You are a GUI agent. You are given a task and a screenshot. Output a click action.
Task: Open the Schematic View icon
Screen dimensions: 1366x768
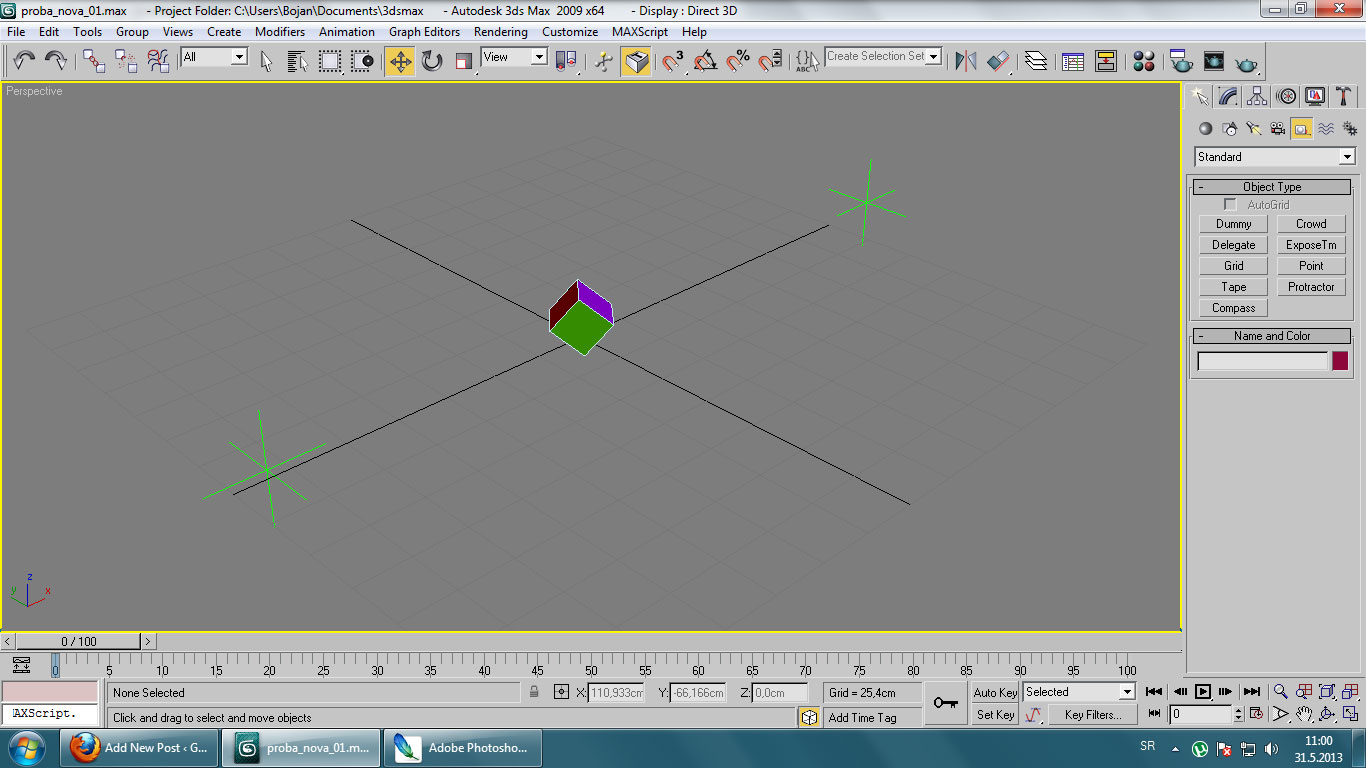pos(1106,61)
